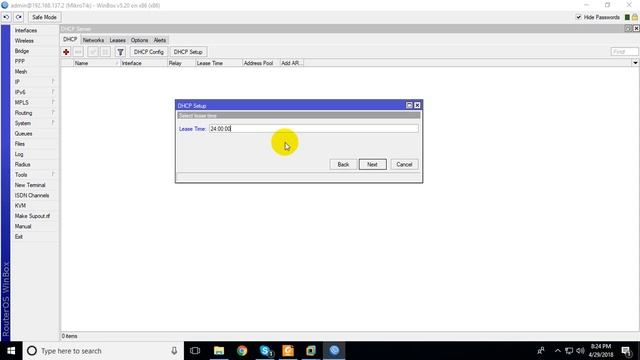Viewport: 640px width, 360px height.
Task: Close the DHCP Setup dialog
Action: pos(417,105)
